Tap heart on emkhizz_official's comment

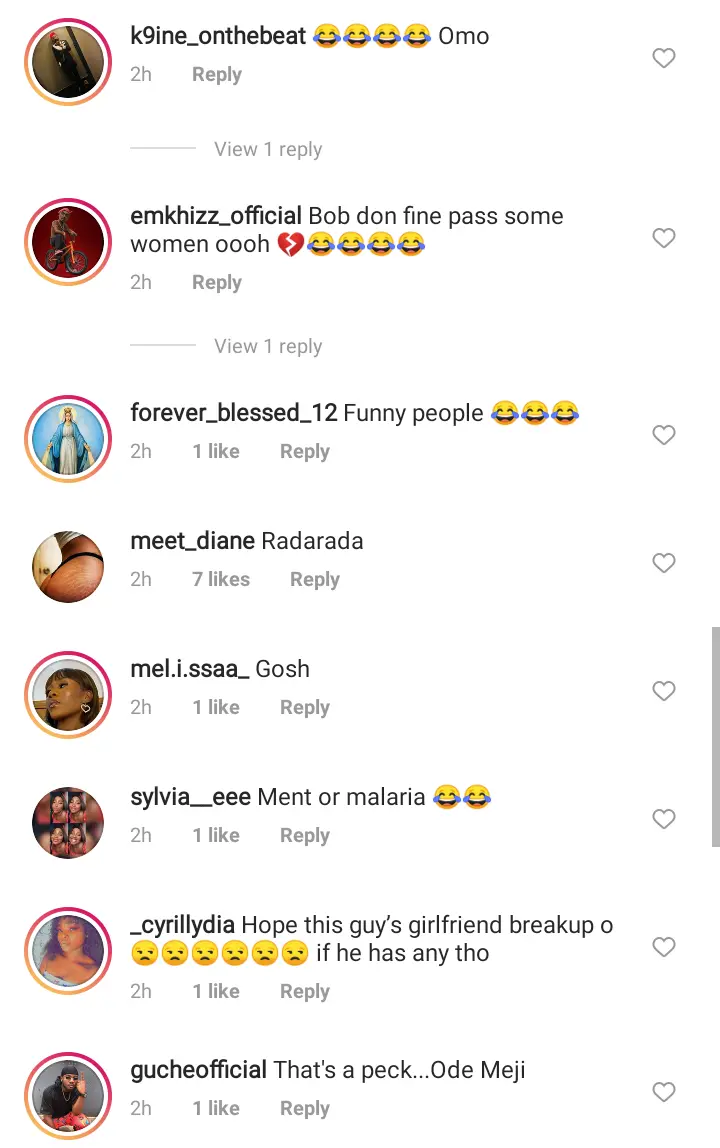tap(664, 238)
